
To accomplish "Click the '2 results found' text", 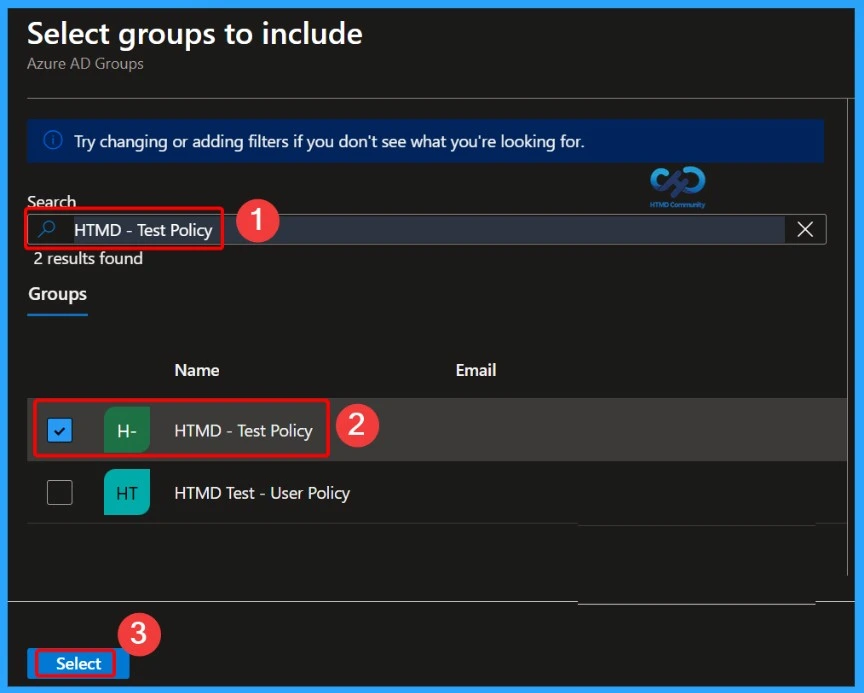I will (88, 258).
